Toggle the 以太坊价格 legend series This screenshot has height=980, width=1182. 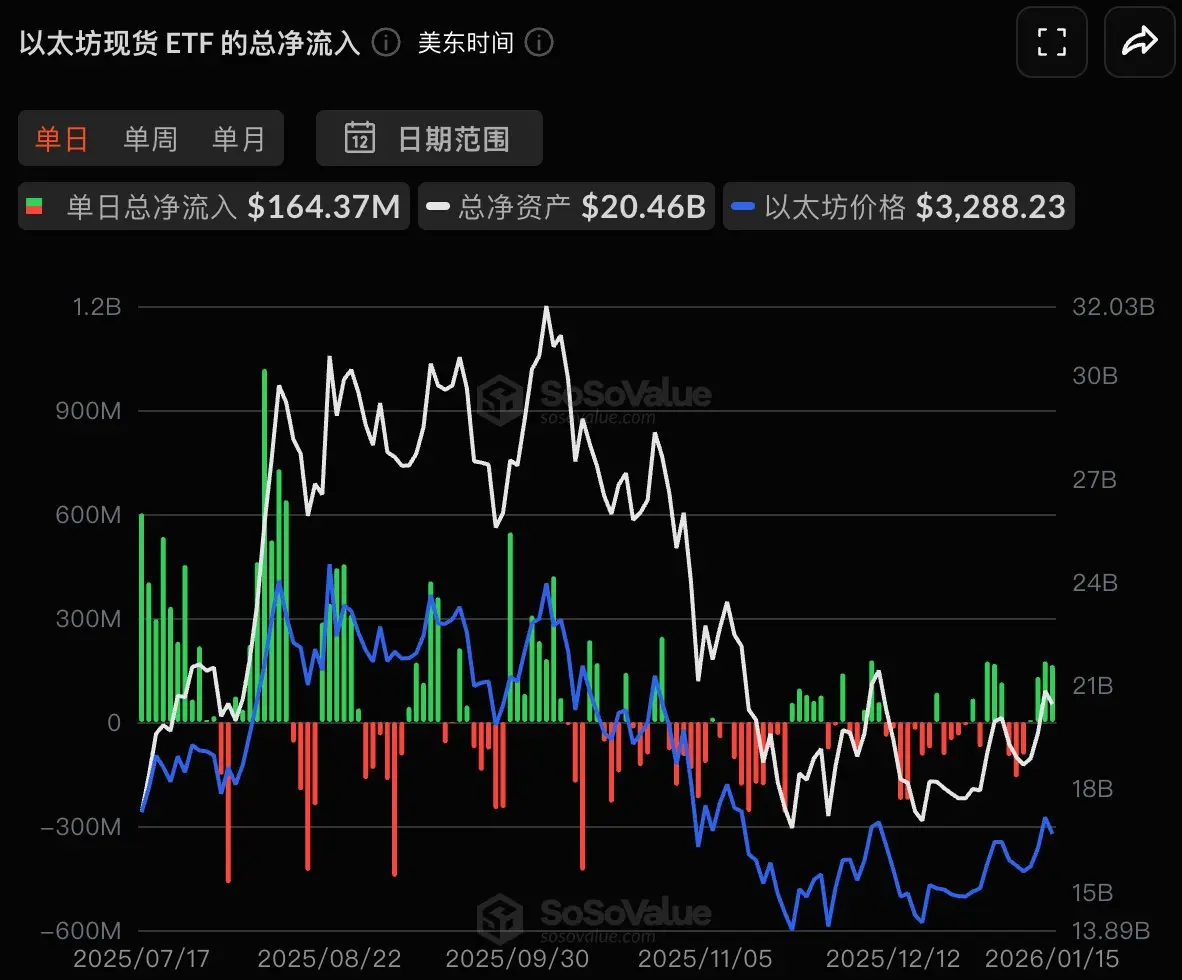tap(899, 206)
